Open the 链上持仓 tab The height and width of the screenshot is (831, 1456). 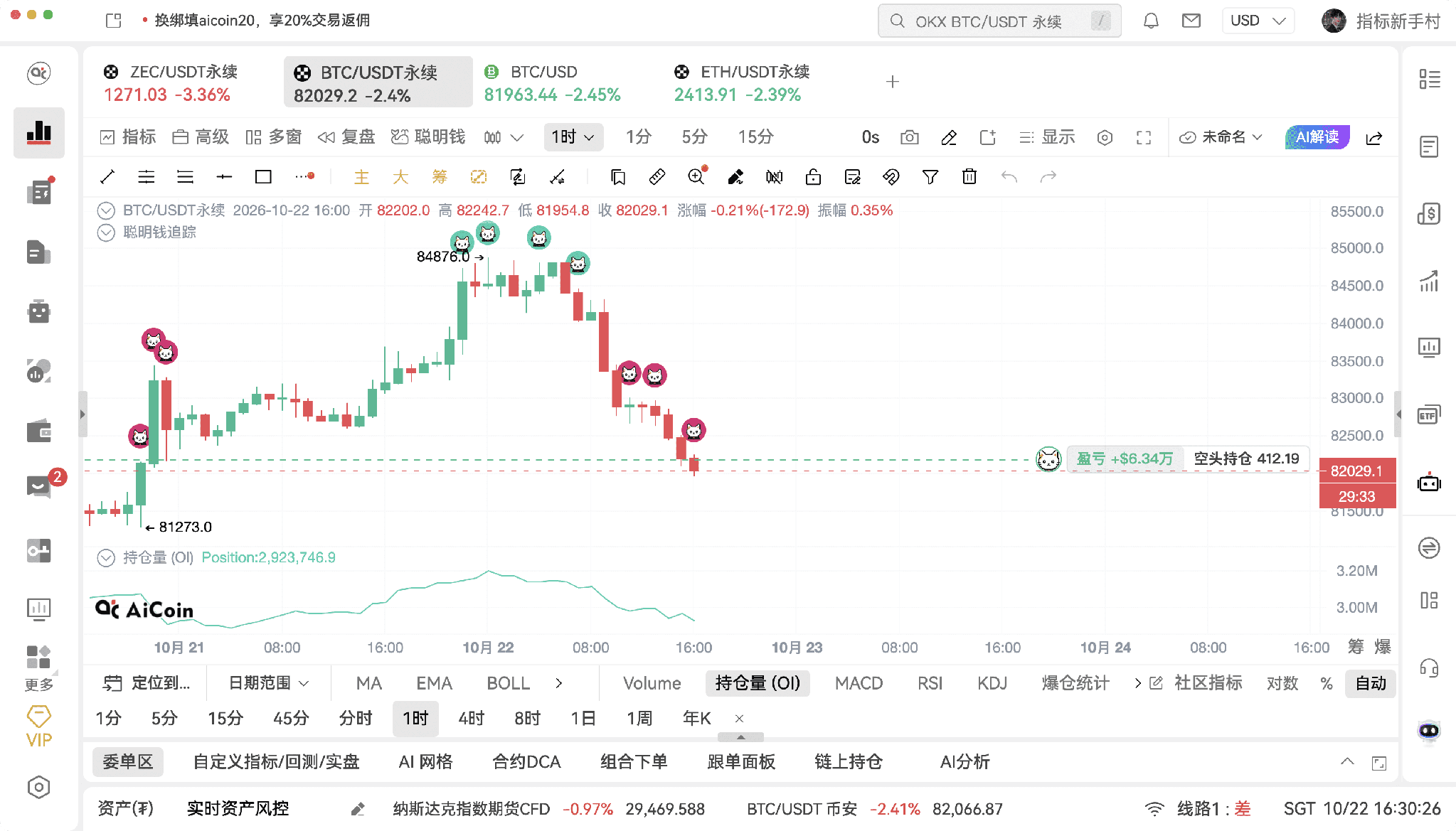point(849,762)
